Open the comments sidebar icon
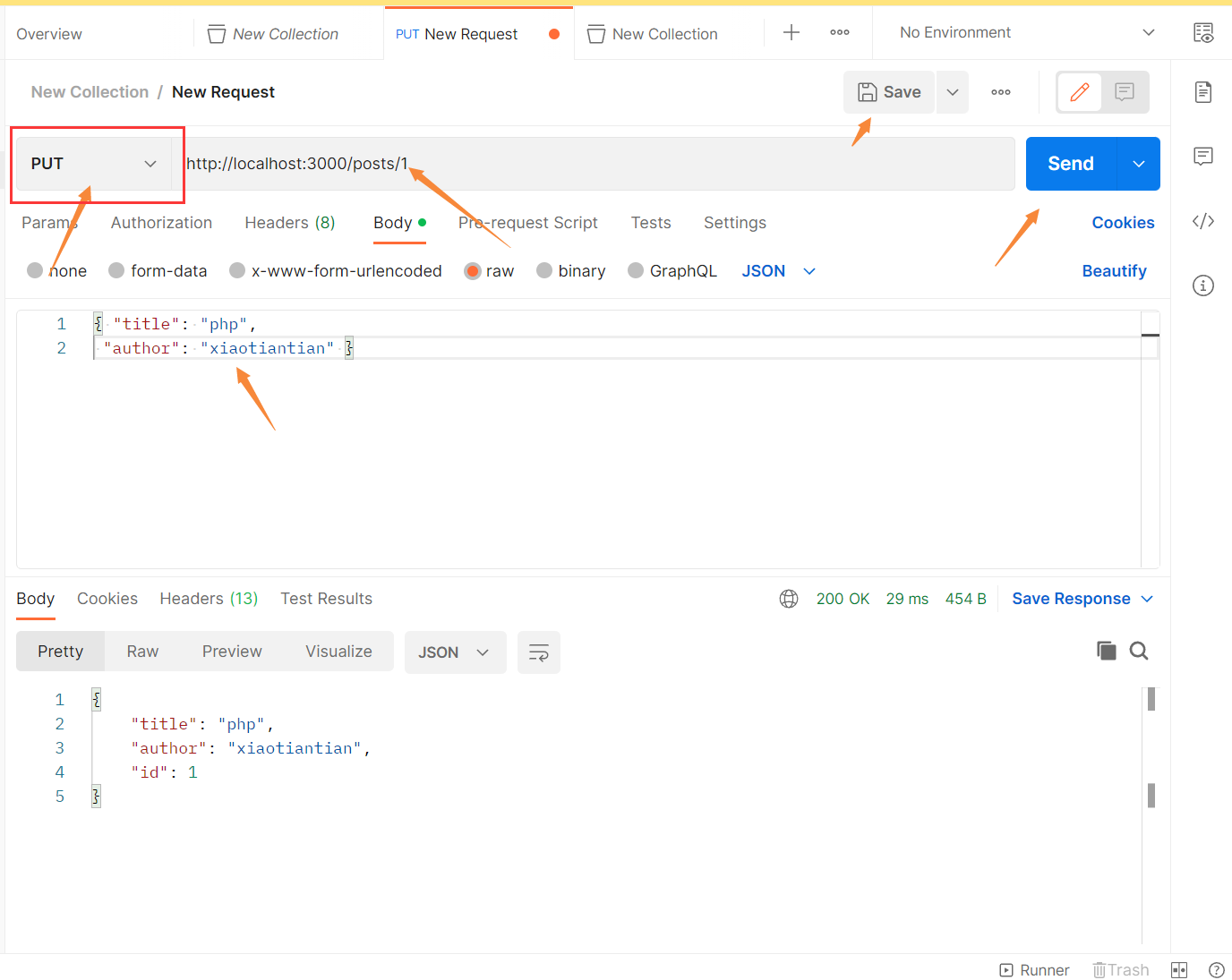The height and width of the screenshot is (980, 1232). pos(1203,157)
